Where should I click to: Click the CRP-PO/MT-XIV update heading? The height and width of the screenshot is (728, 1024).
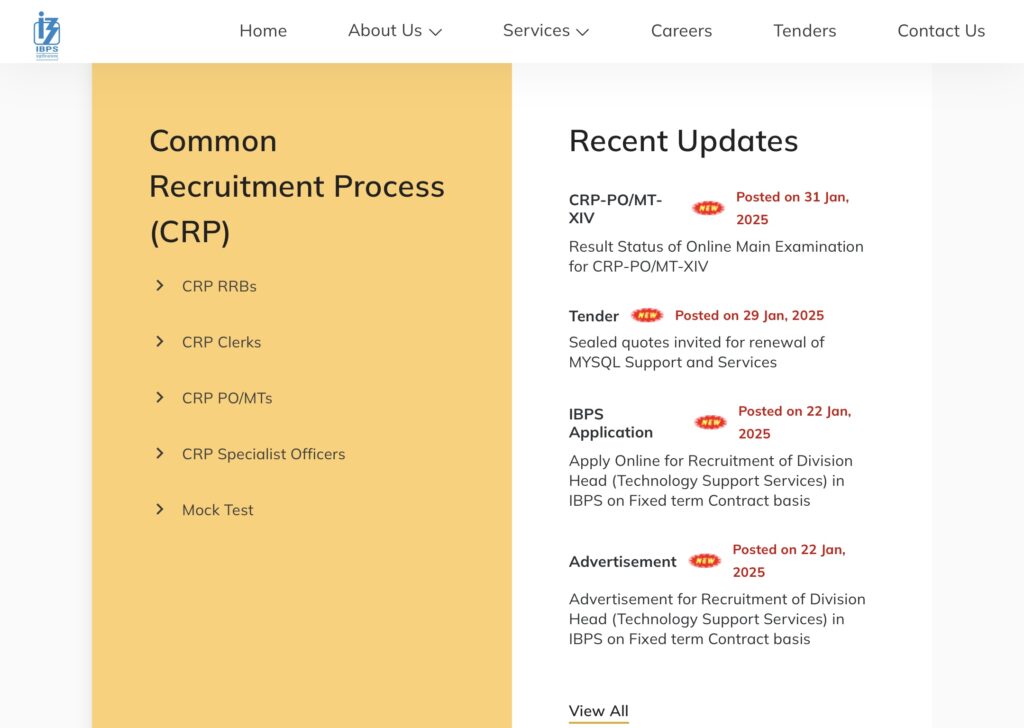click(x=615, y=209)
